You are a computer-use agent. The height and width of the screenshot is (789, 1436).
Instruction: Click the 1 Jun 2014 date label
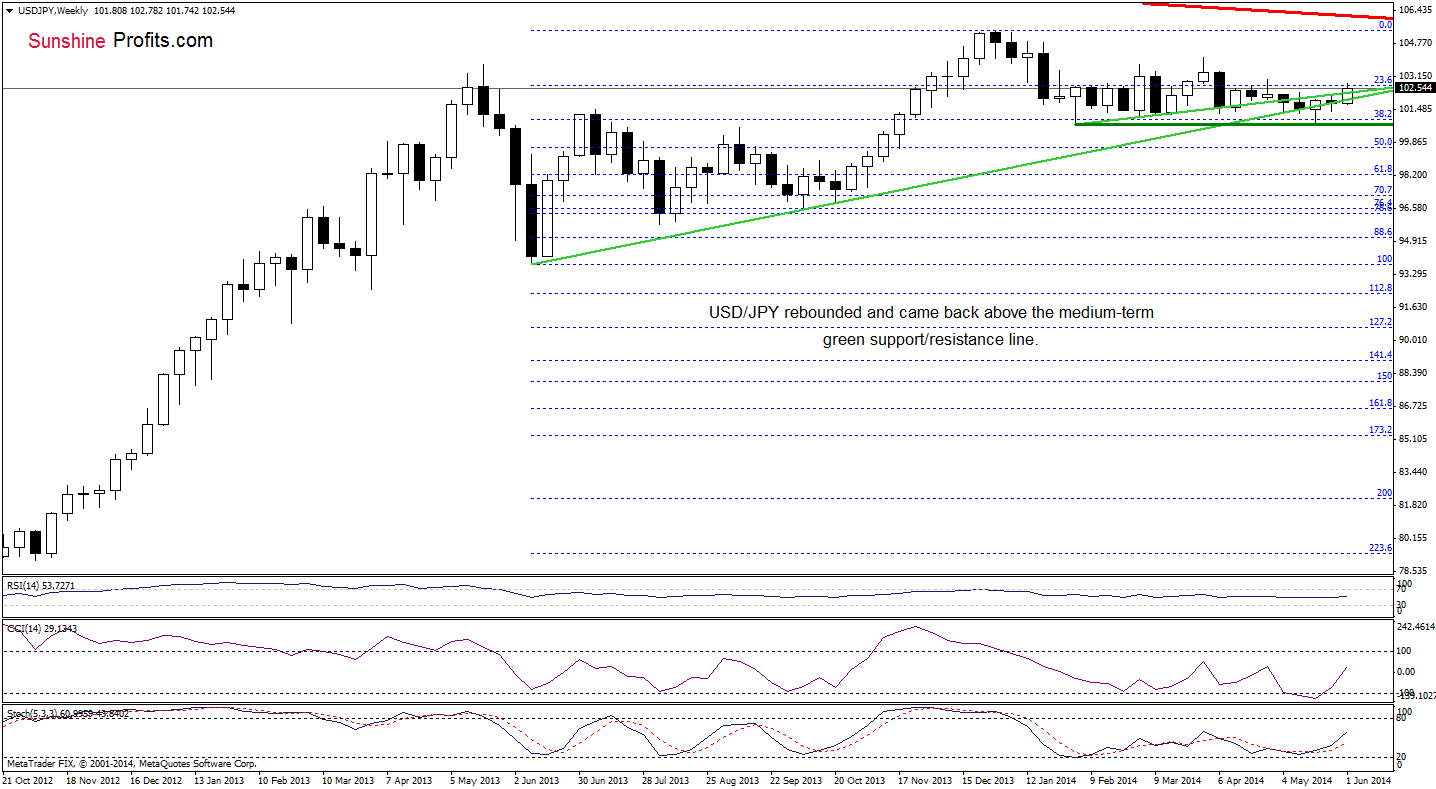(1367, 780)
